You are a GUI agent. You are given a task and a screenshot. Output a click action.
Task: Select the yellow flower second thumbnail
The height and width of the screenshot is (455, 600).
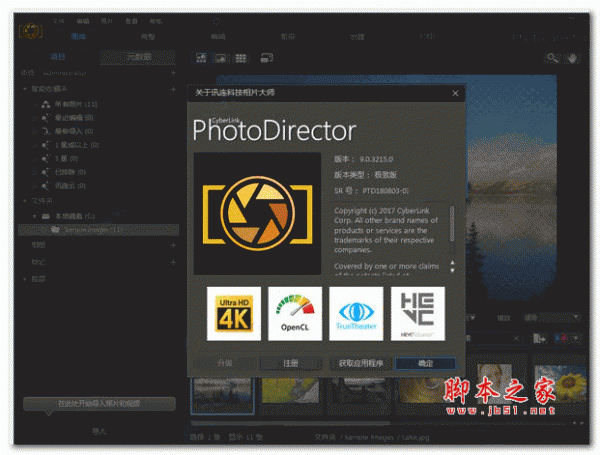(290, 390)
